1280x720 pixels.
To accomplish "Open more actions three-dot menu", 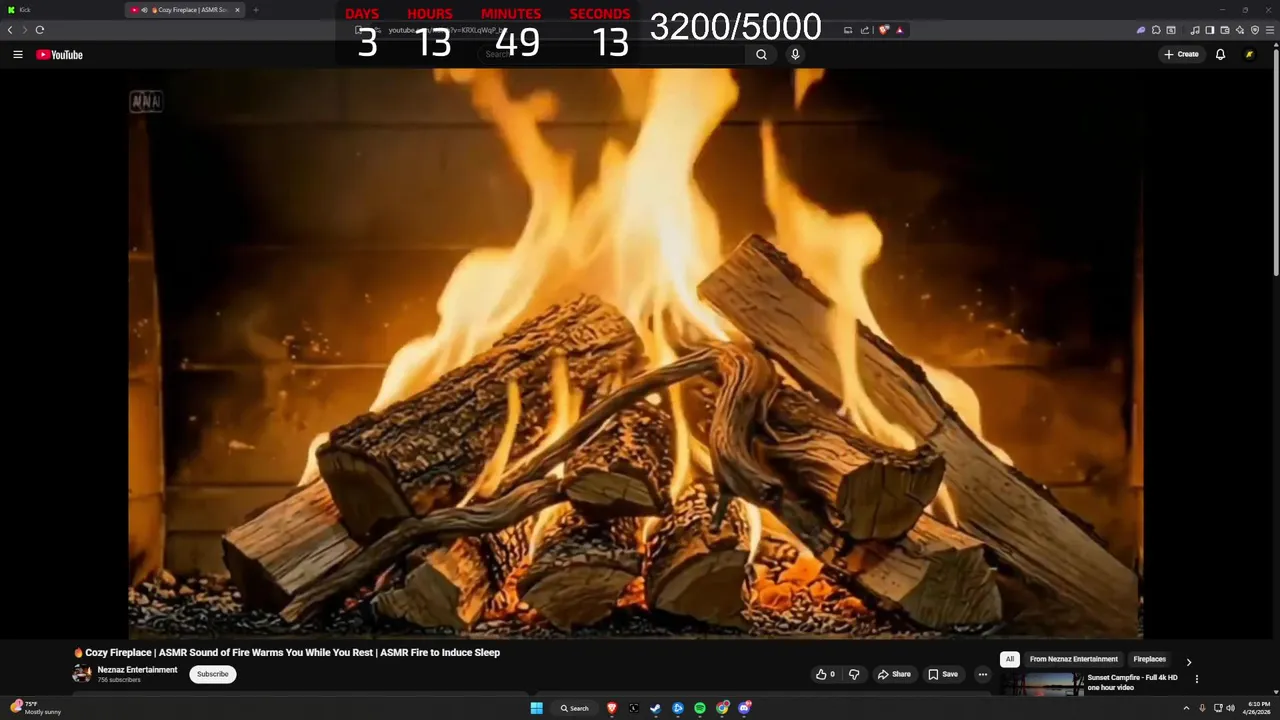I will (x=982, y=674).
